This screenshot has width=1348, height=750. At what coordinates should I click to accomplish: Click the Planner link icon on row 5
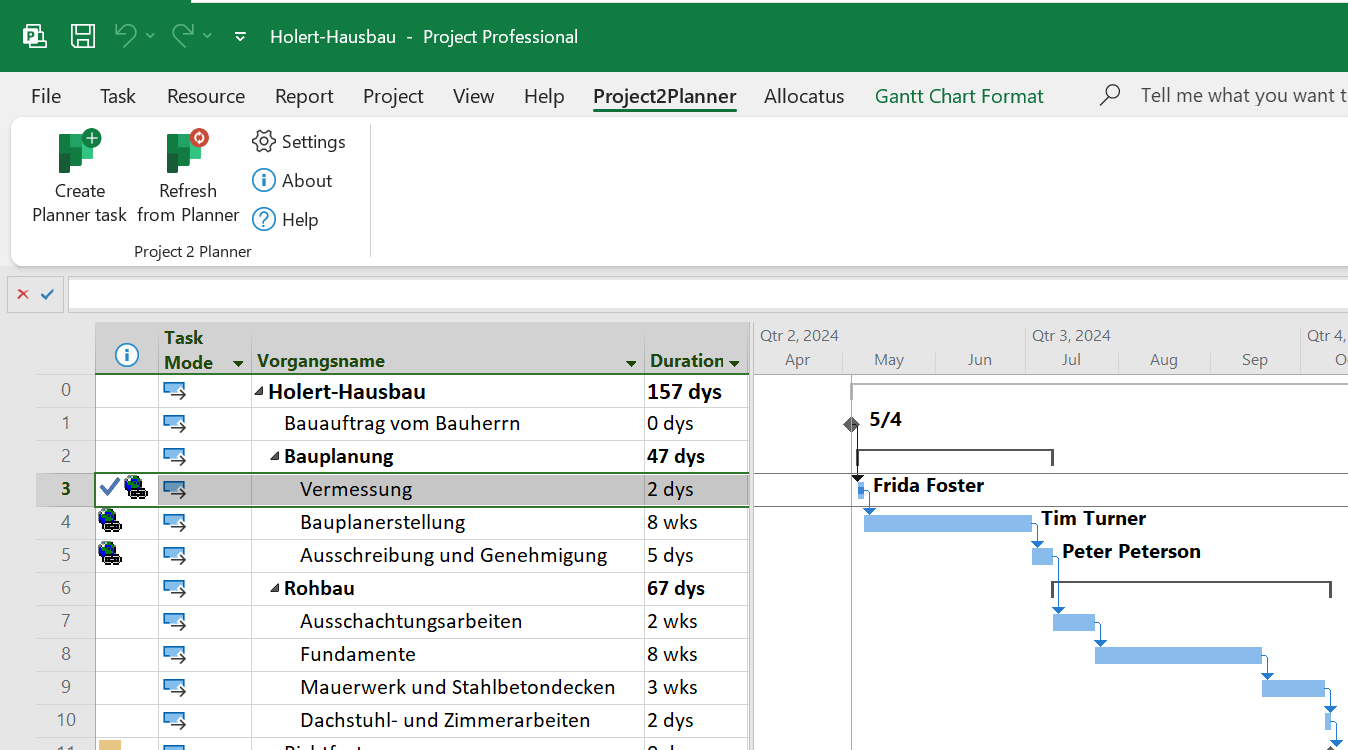click(110, 555)
